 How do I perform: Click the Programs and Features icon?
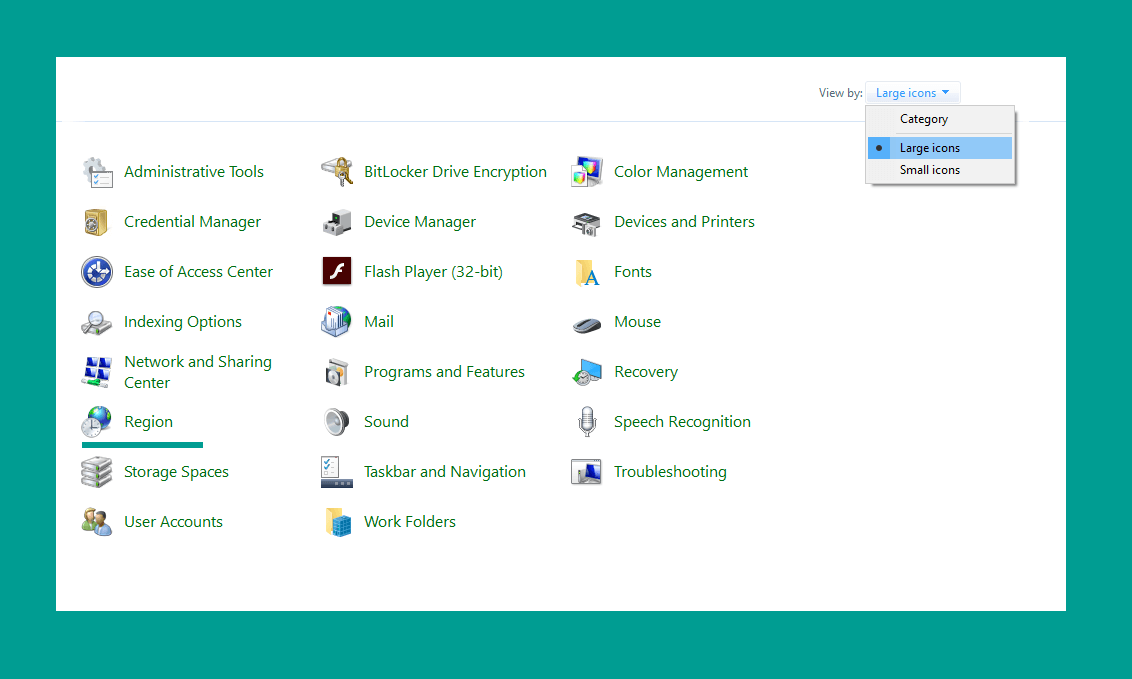(336, 372)
